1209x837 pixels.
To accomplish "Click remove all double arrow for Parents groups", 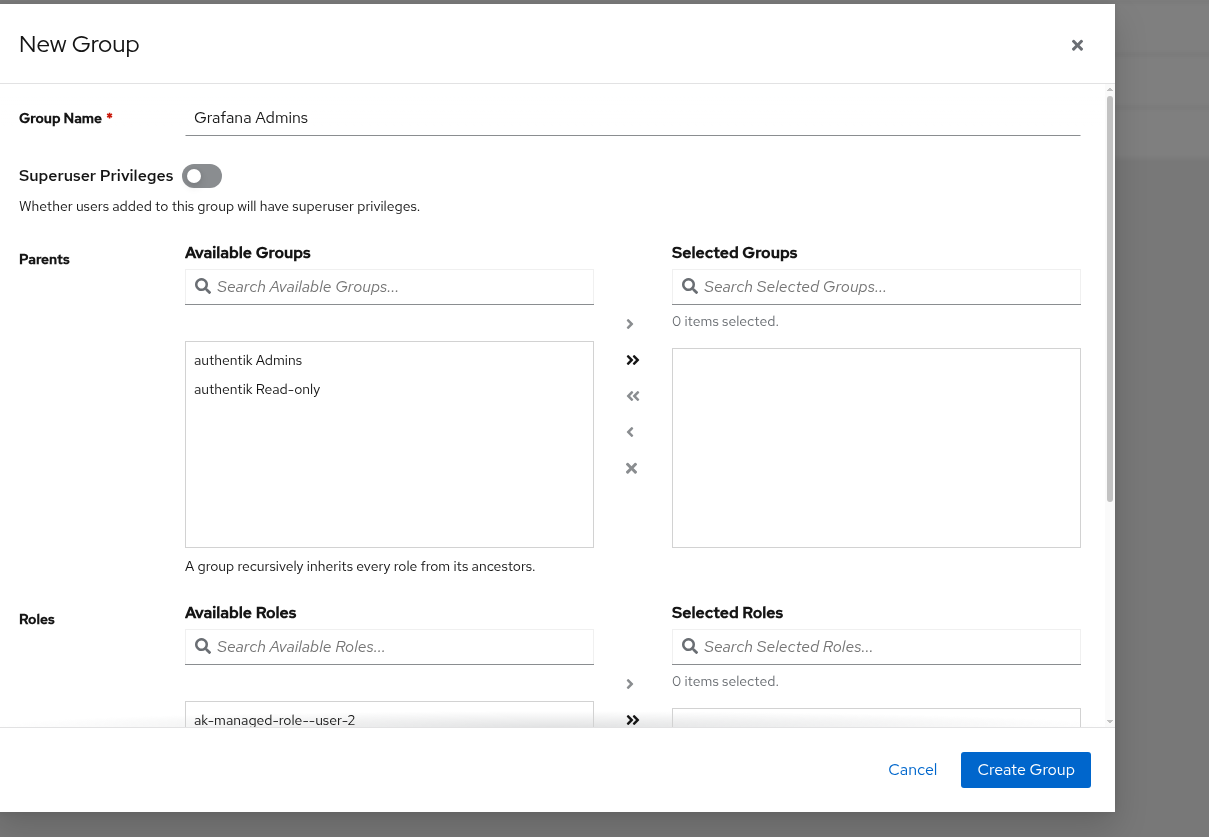I will (x=632, y=396).
